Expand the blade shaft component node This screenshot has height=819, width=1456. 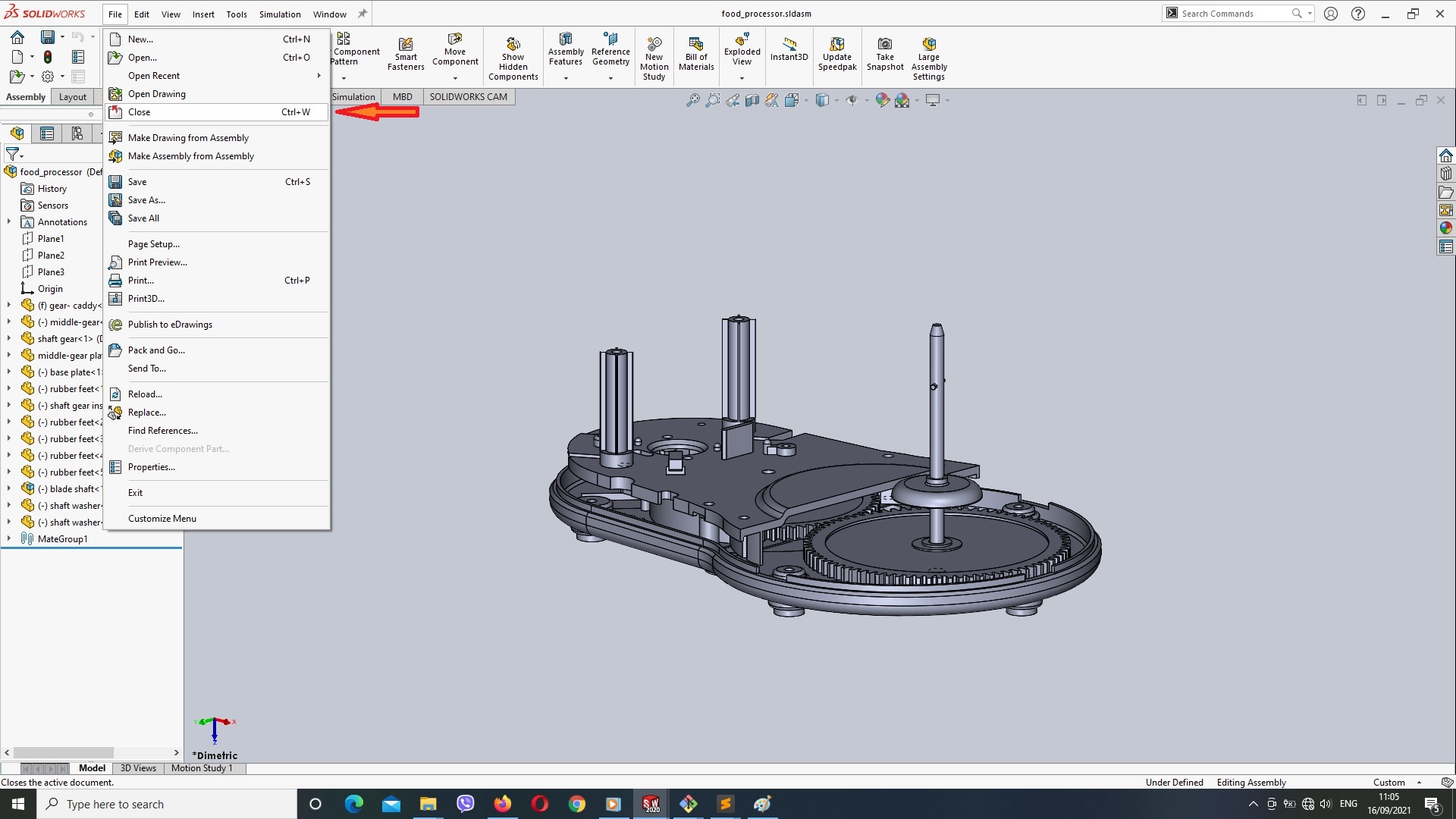click(9, 489)
